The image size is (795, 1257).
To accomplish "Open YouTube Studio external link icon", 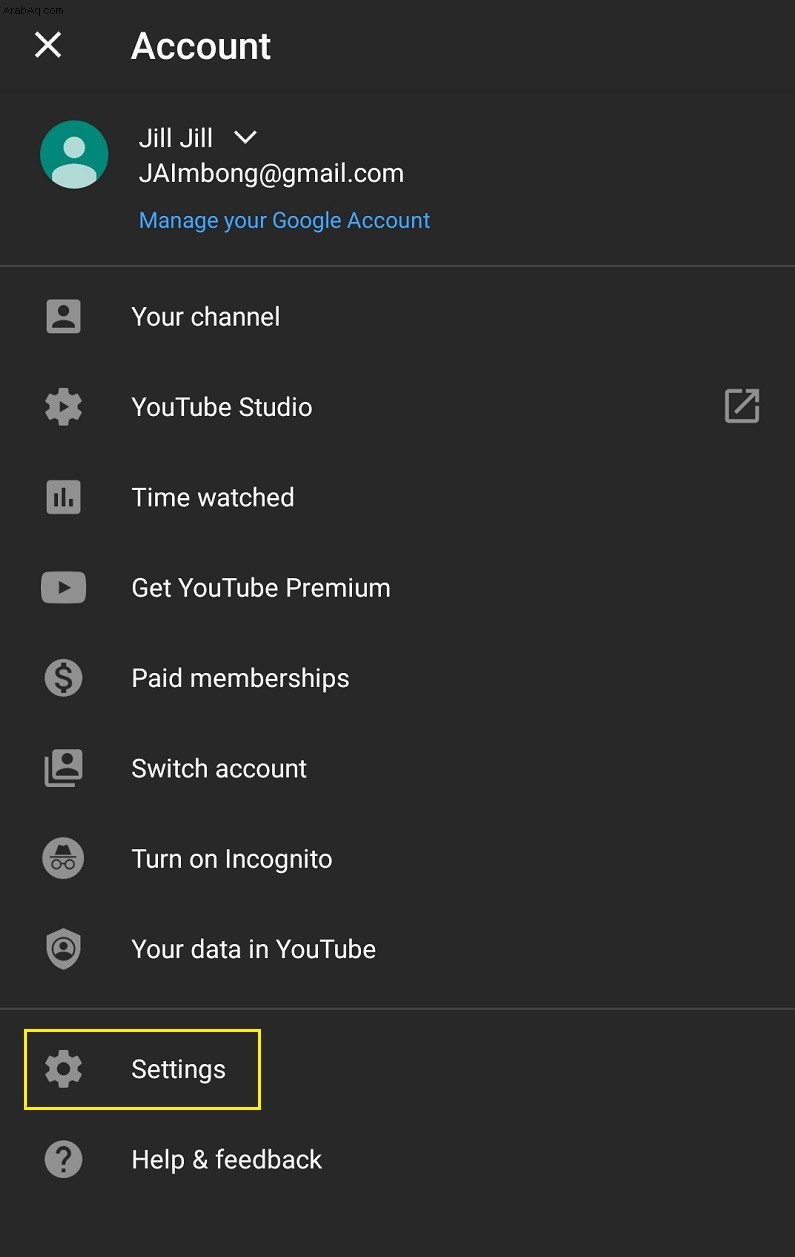I will [x=742, y=406].
